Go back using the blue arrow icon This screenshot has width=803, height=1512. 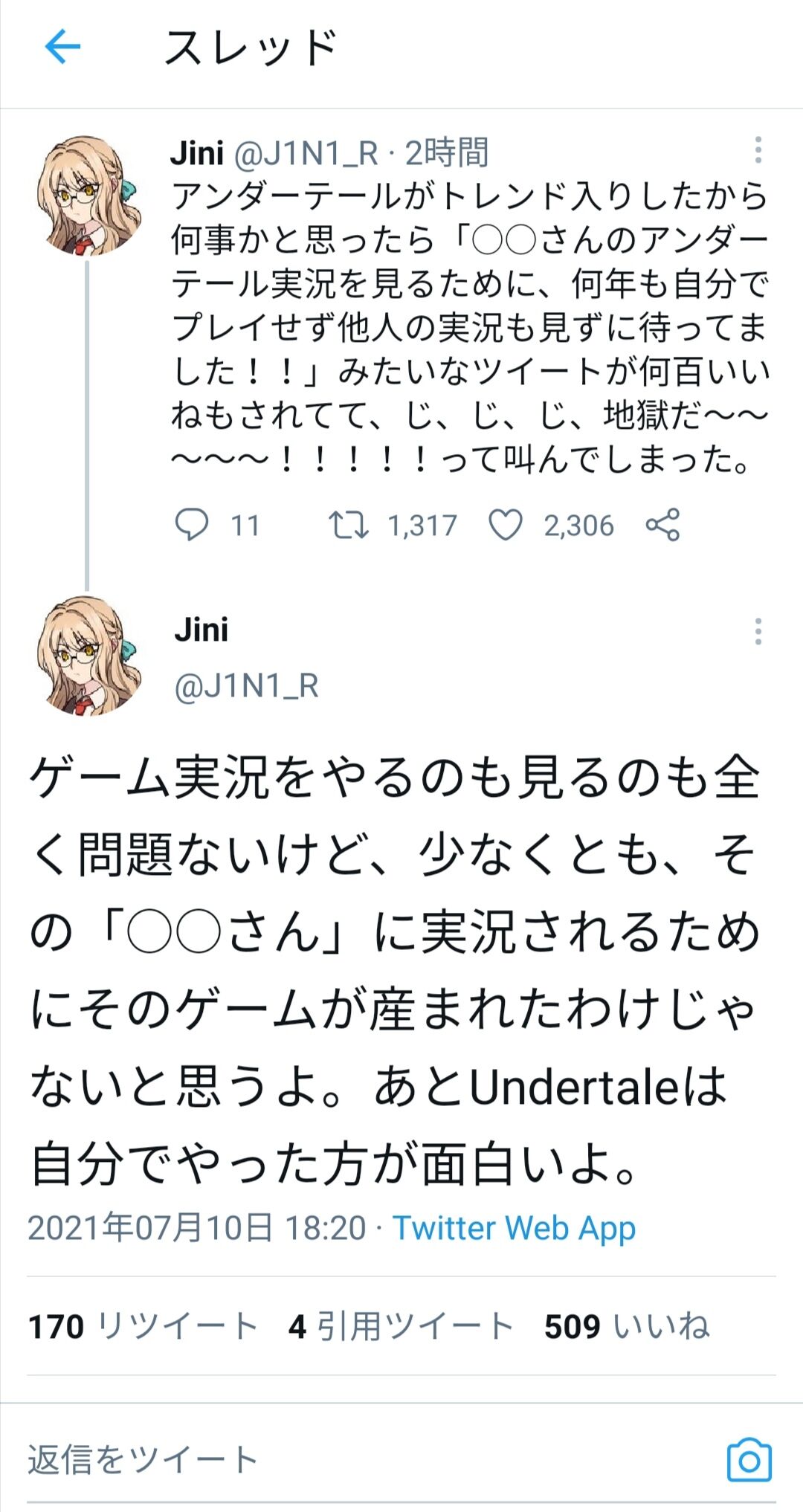click(62, 47)
